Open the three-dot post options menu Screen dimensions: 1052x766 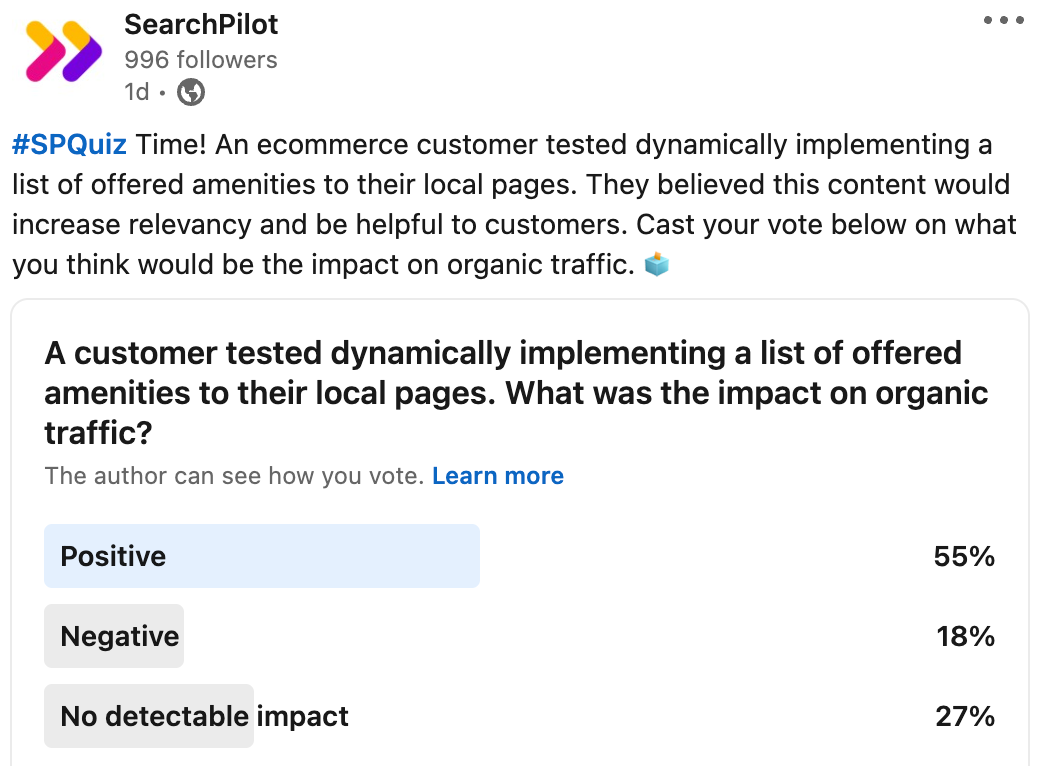click(x=1004, y=20)
